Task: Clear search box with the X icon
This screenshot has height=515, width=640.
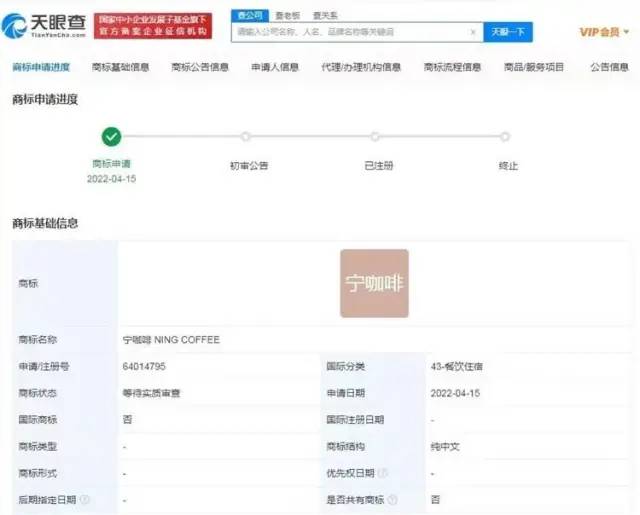Action: 473,32
